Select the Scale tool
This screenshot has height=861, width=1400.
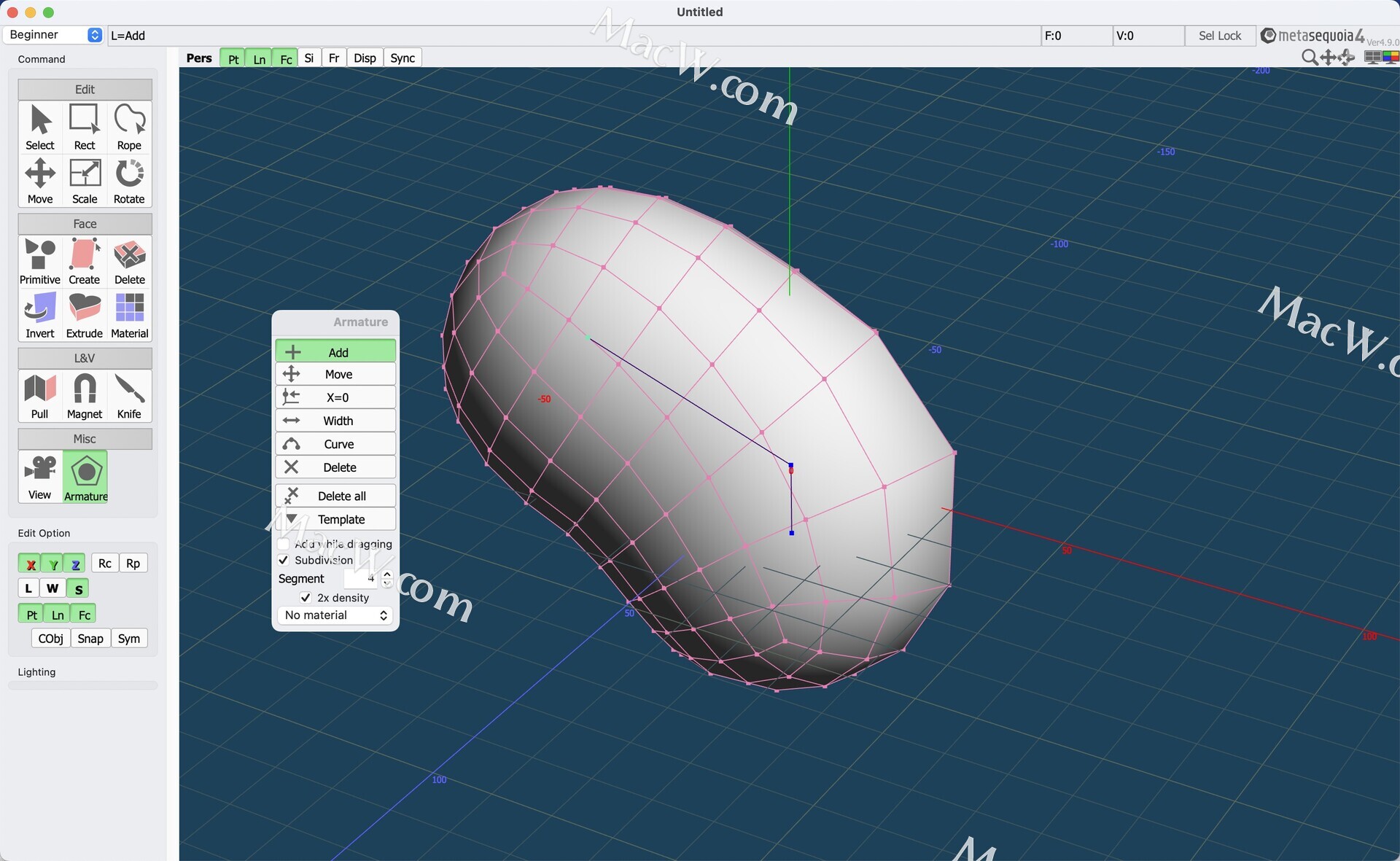pos(85,181)
